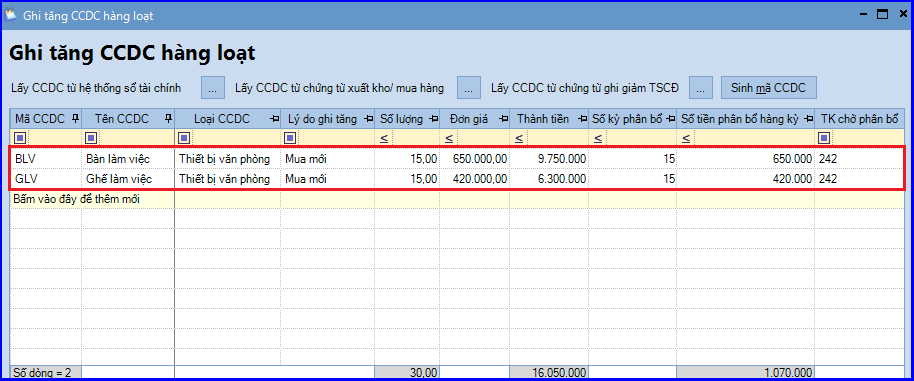914x381 pixels.
Task: Unpin the Mã CCDC column
Action: (75, 119)
